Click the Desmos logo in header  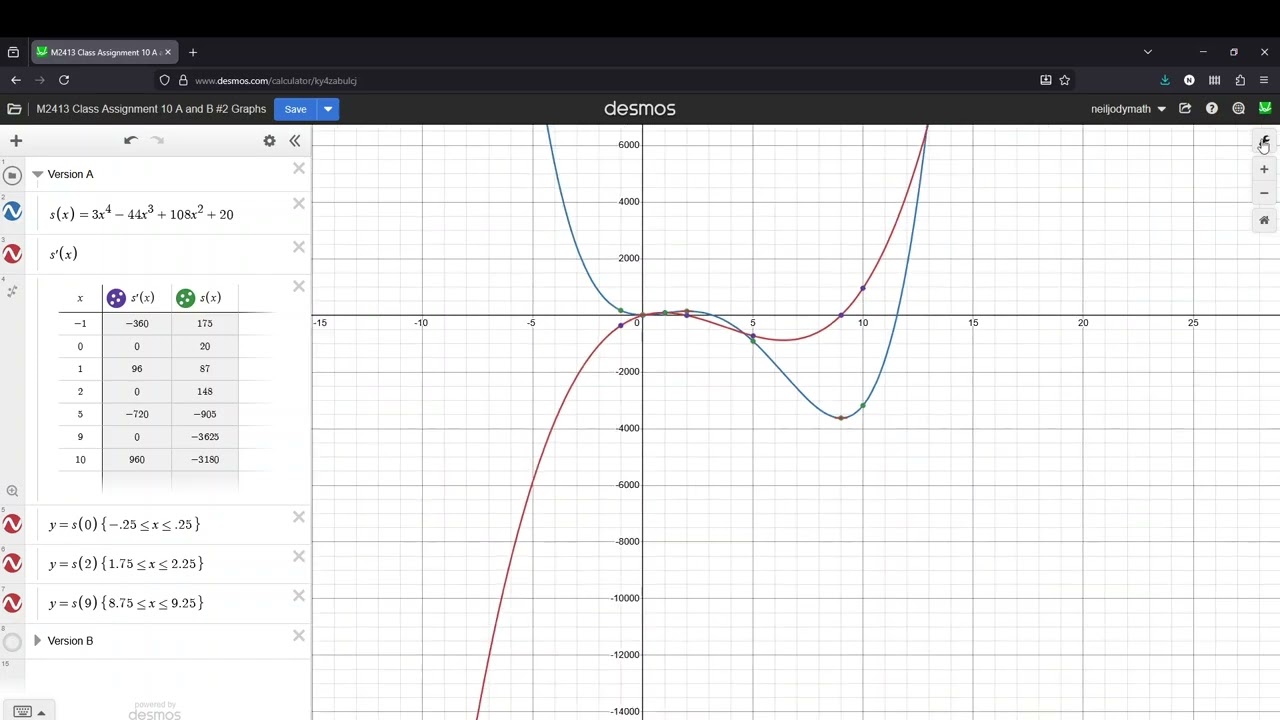coord(640,108)
